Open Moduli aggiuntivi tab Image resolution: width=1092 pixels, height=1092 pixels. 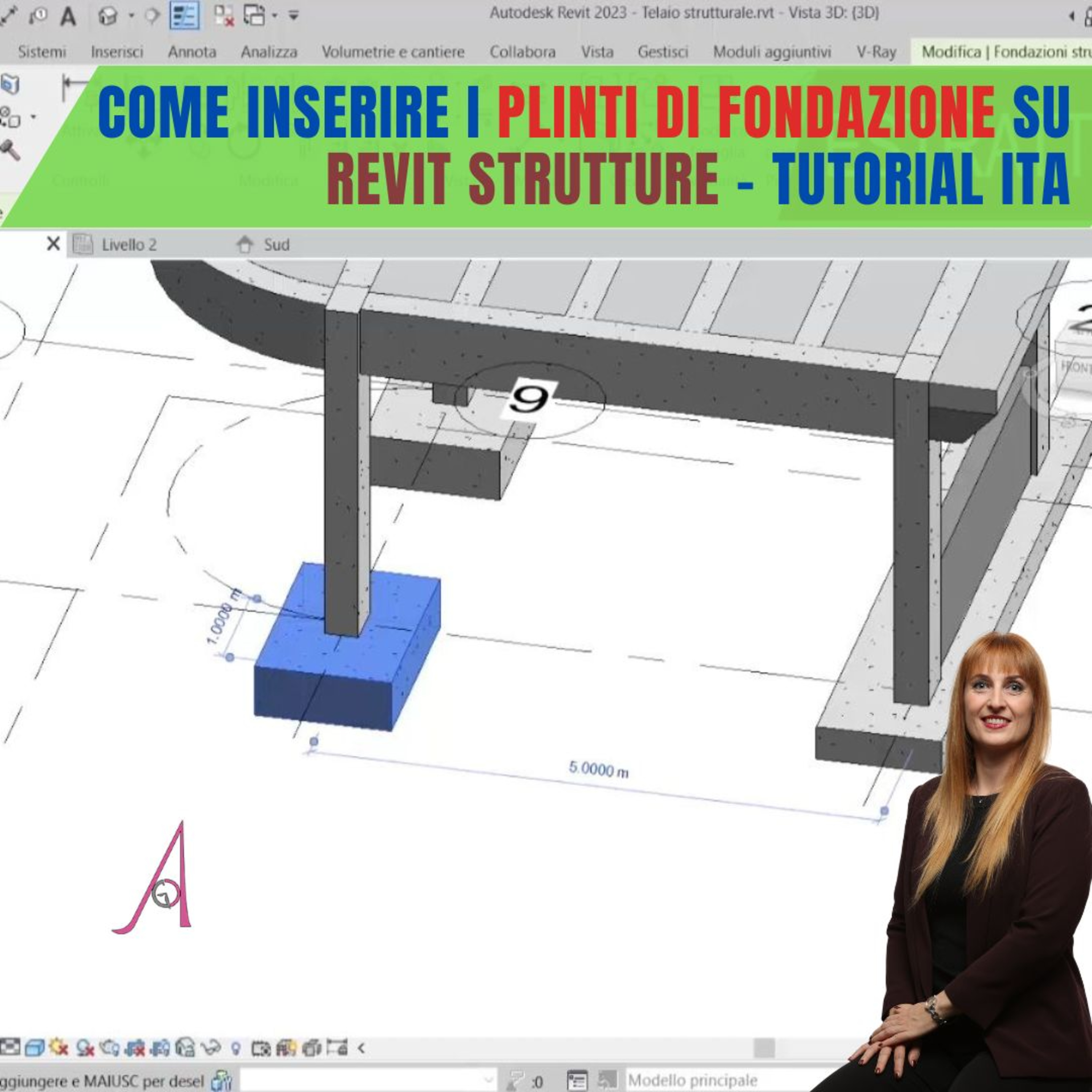pos(772,52)
